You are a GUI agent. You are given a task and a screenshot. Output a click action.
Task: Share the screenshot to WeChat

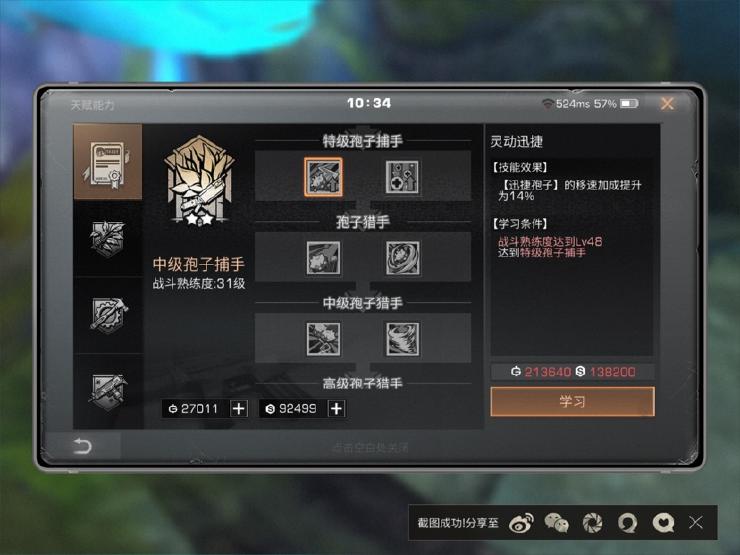pyautogui.click(x=557, y=523)
